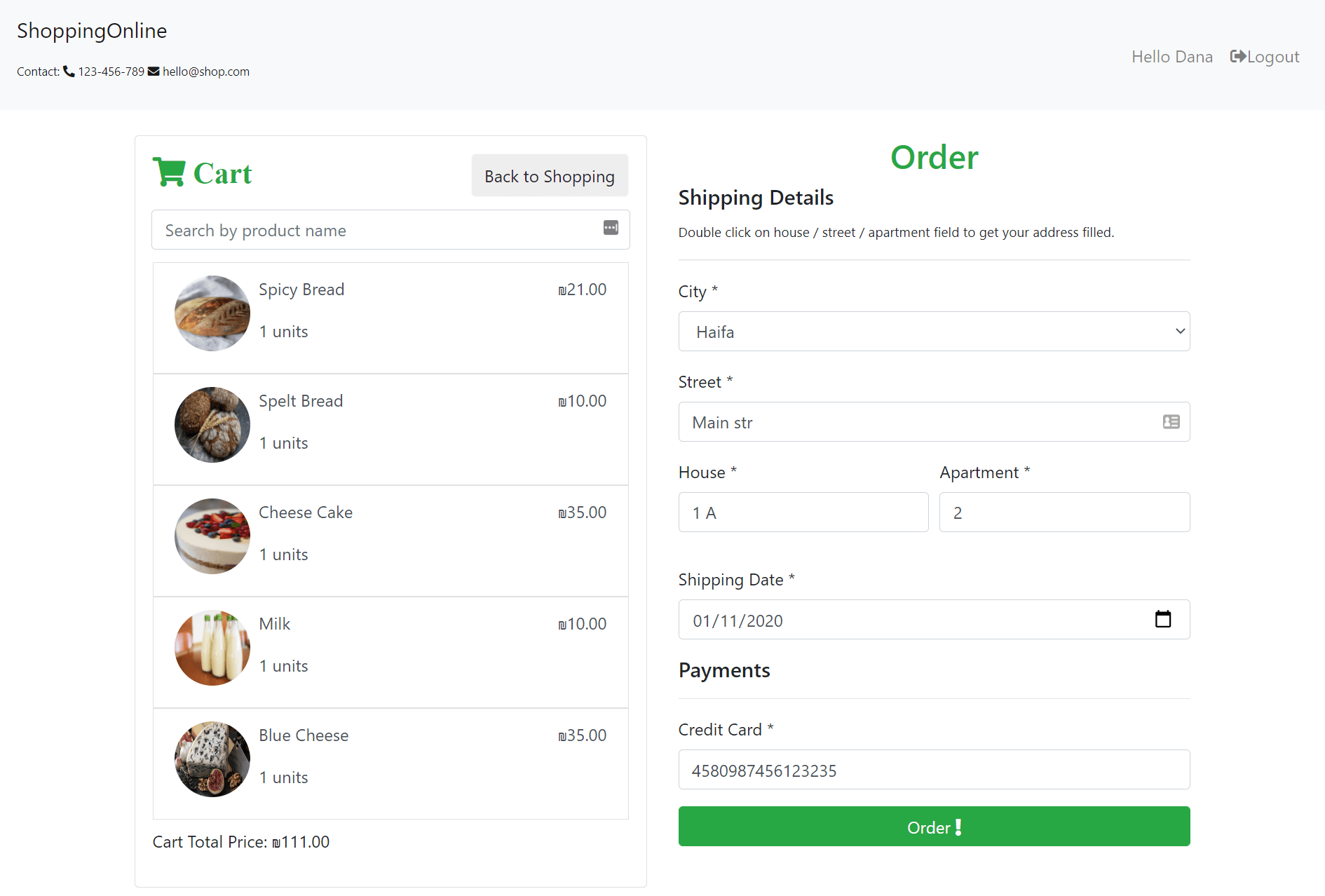1325x896 pixels.
Task: Click the Logout arrow icon
Action: (x=1238, y=56)
